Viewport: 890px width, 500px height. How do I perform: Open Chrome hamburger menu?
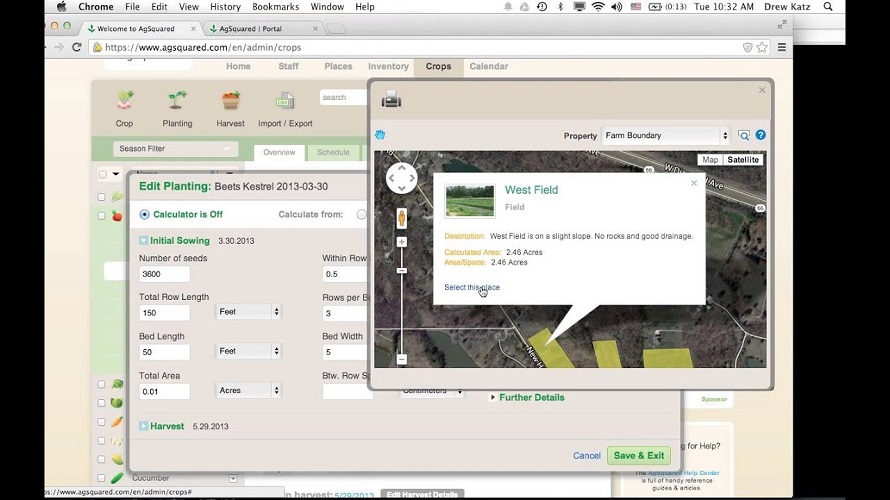(x=782, y=48)
